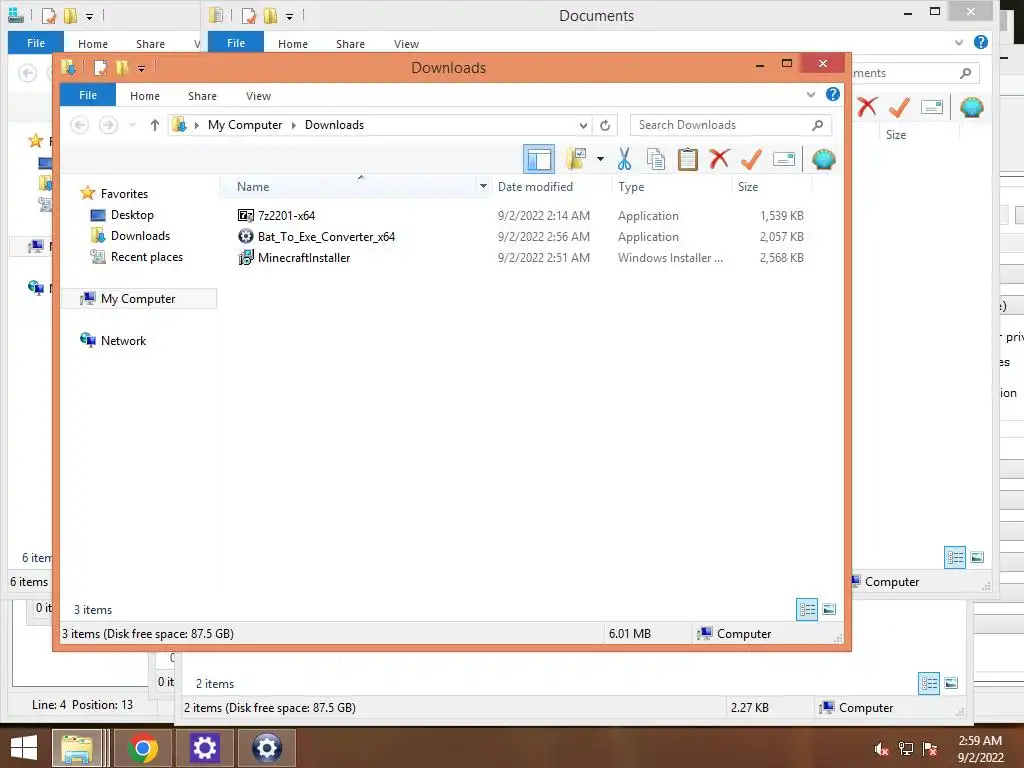Select Favorites in the navigation pane
1024x768 pixels.
point(114,193)
